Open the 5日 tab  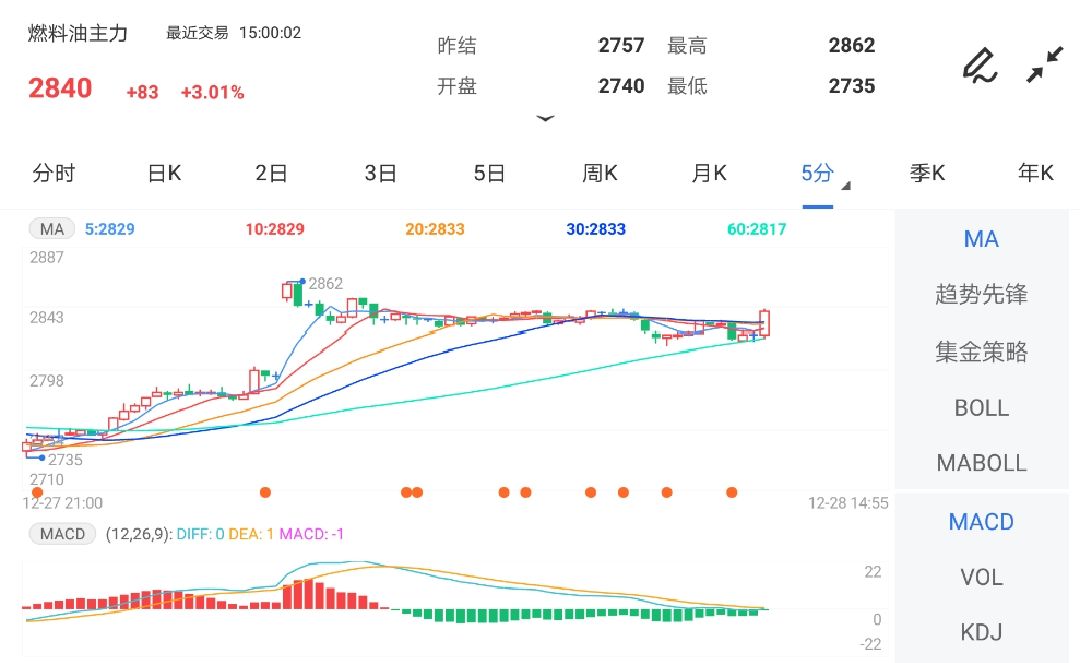pyautogui.click(x=489, y=173)
